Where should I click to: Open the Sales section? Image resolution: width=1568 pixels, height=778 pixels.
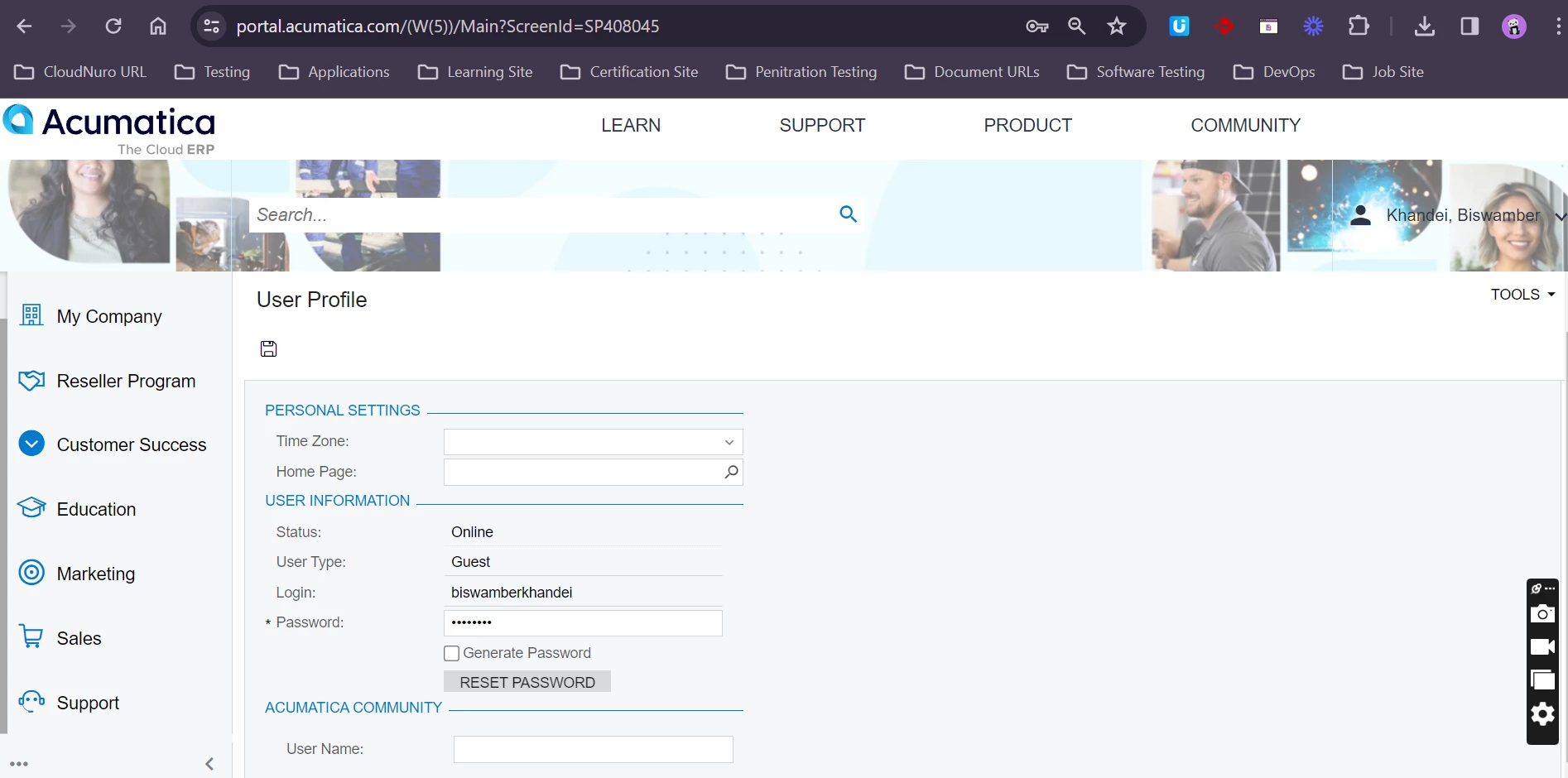click(x=79, y=638)
